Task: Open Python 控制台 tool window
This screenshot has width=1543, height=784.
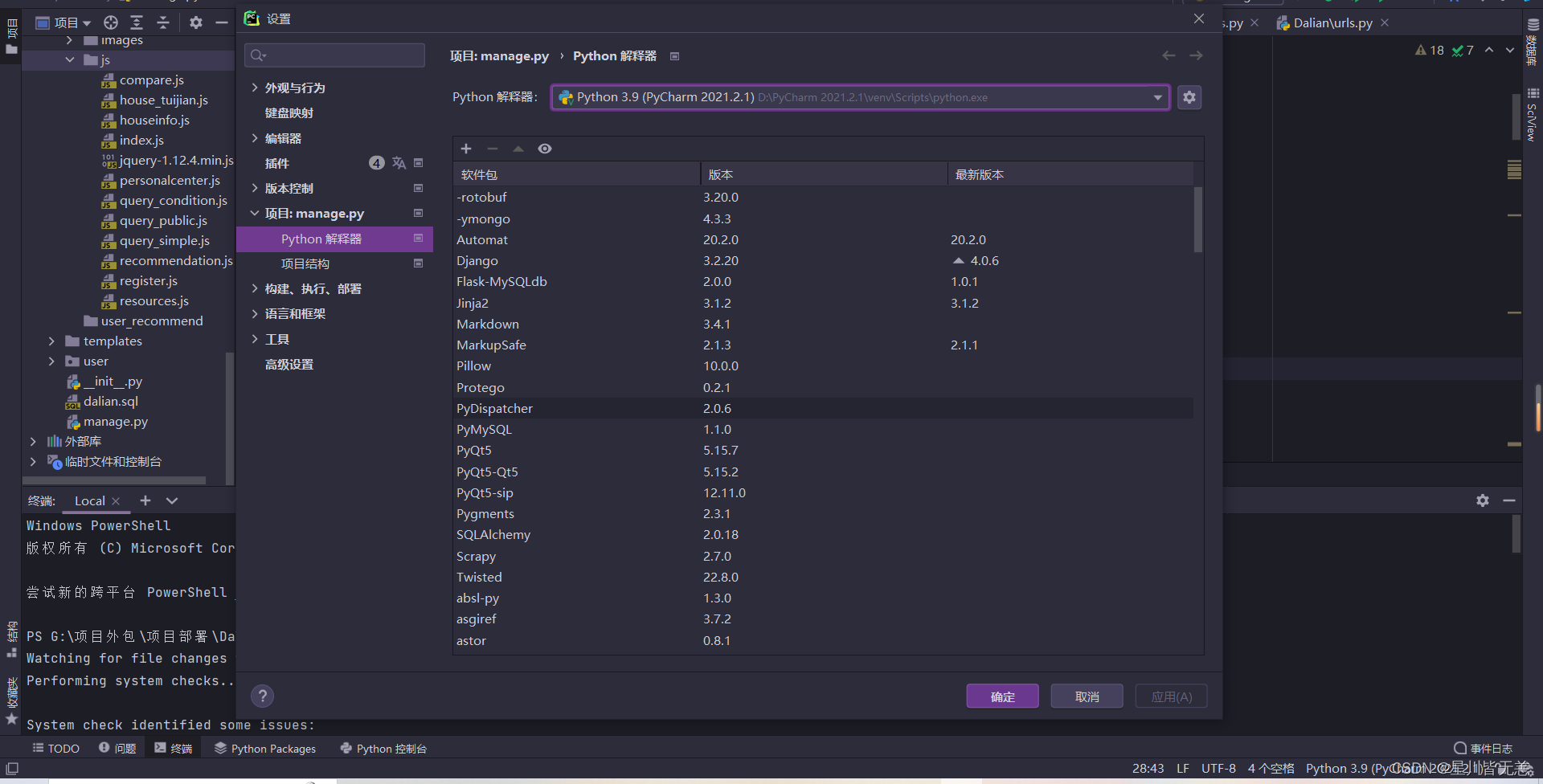Action: coord(383,748)
